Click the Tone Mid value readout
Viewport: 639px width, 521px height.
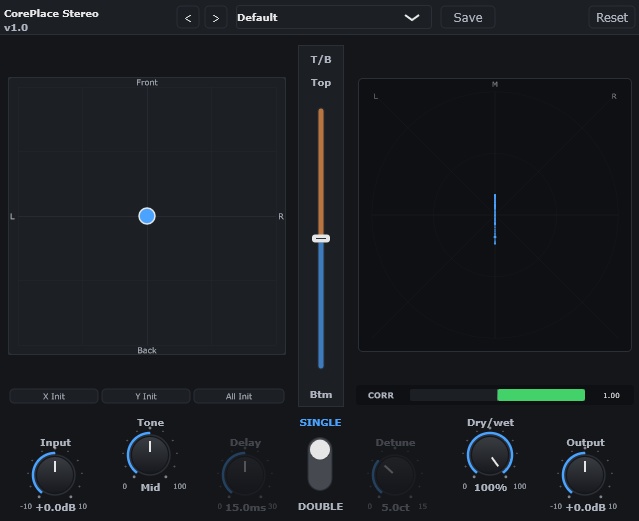point(150,487)
